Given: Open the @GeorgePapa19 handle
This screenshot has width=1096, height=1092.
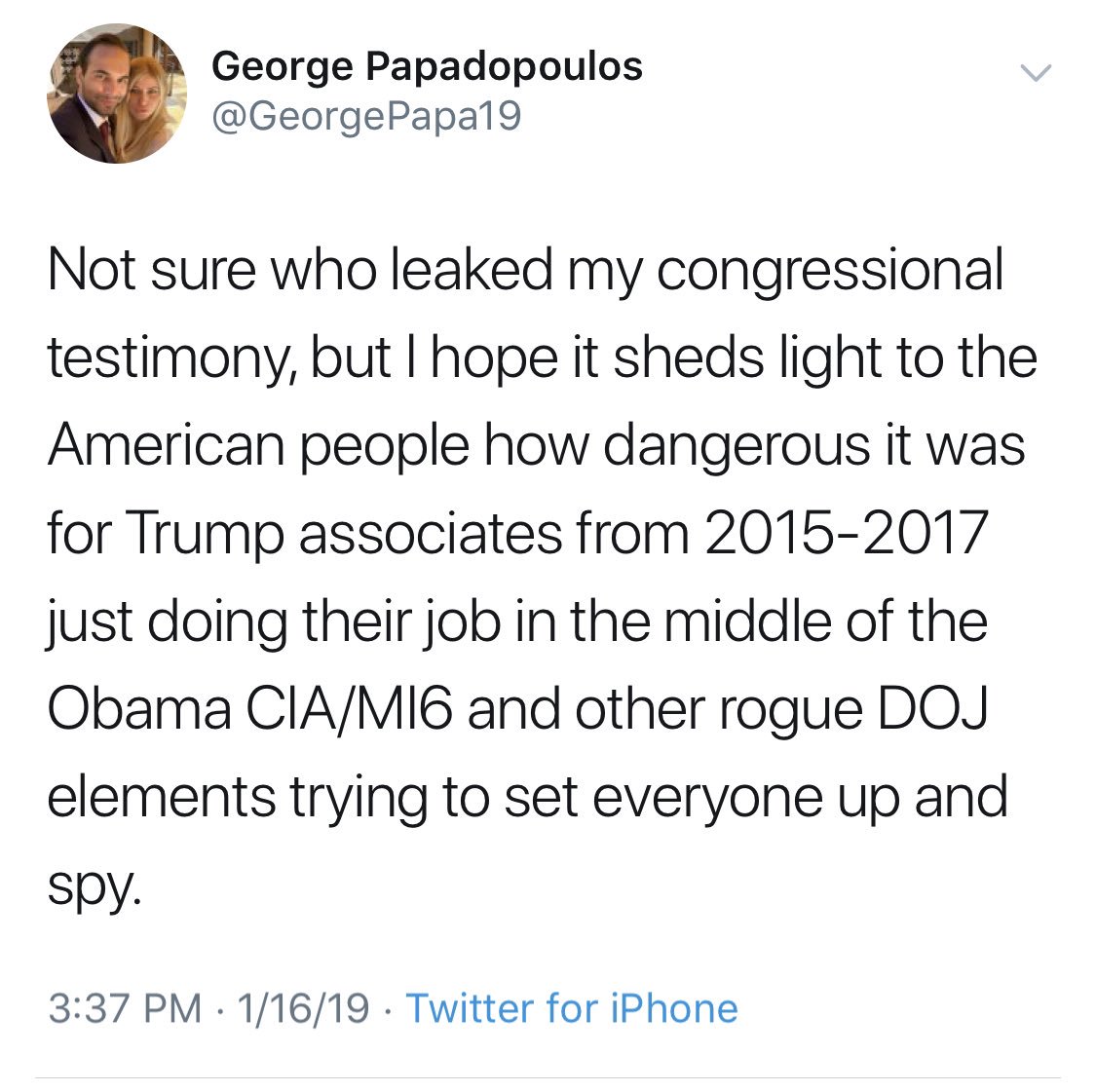Looking at the screenshot, I should (x=366, y=117).
